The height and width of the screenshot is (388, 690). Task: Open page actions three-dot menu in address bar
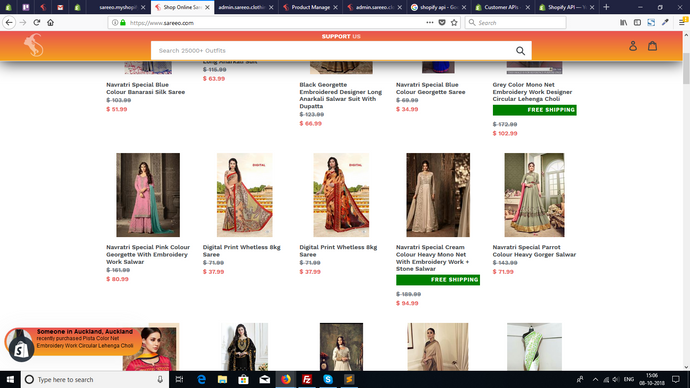point(430,22)
